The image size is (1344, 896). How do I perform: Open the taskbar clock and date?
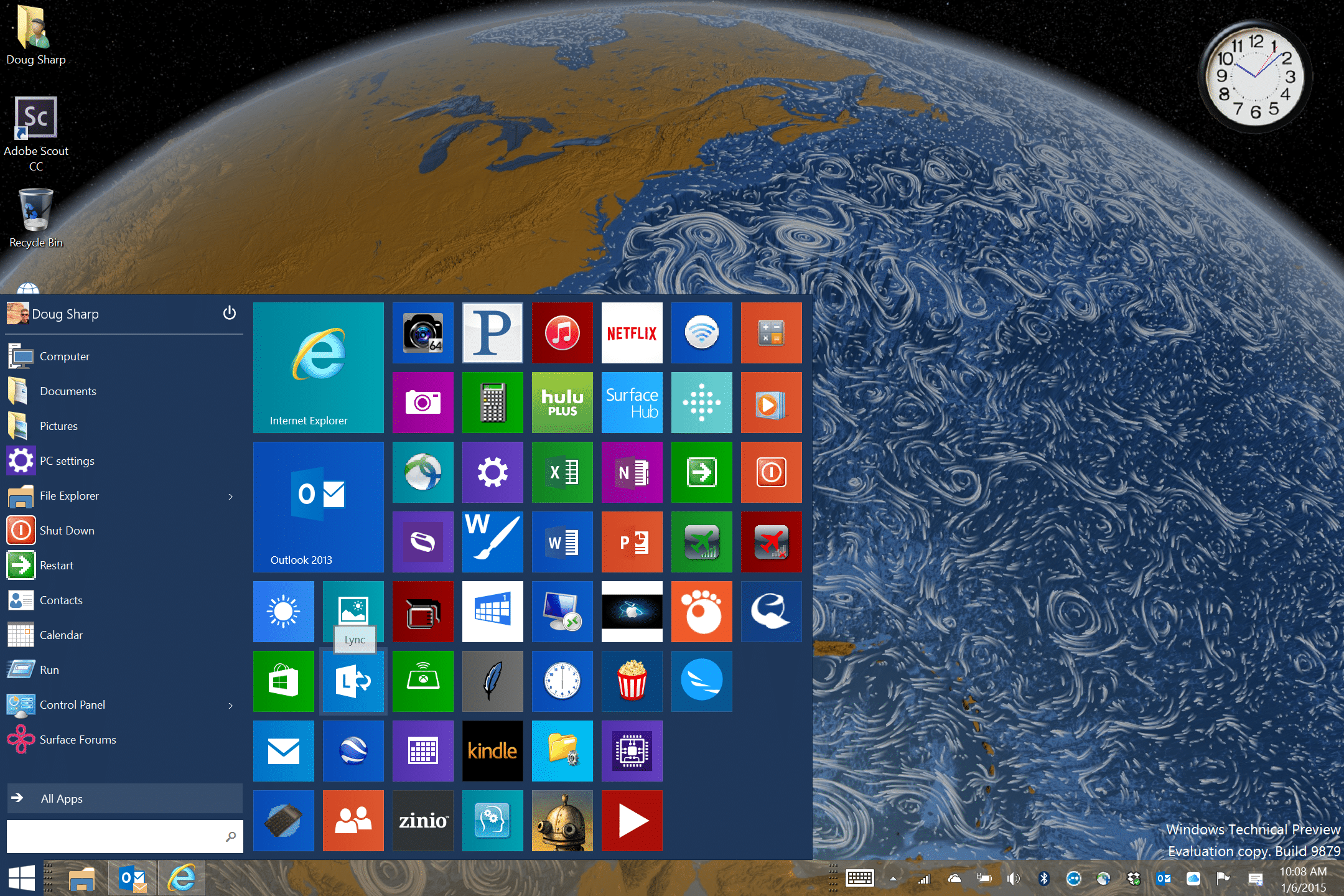click(1303, 879)
